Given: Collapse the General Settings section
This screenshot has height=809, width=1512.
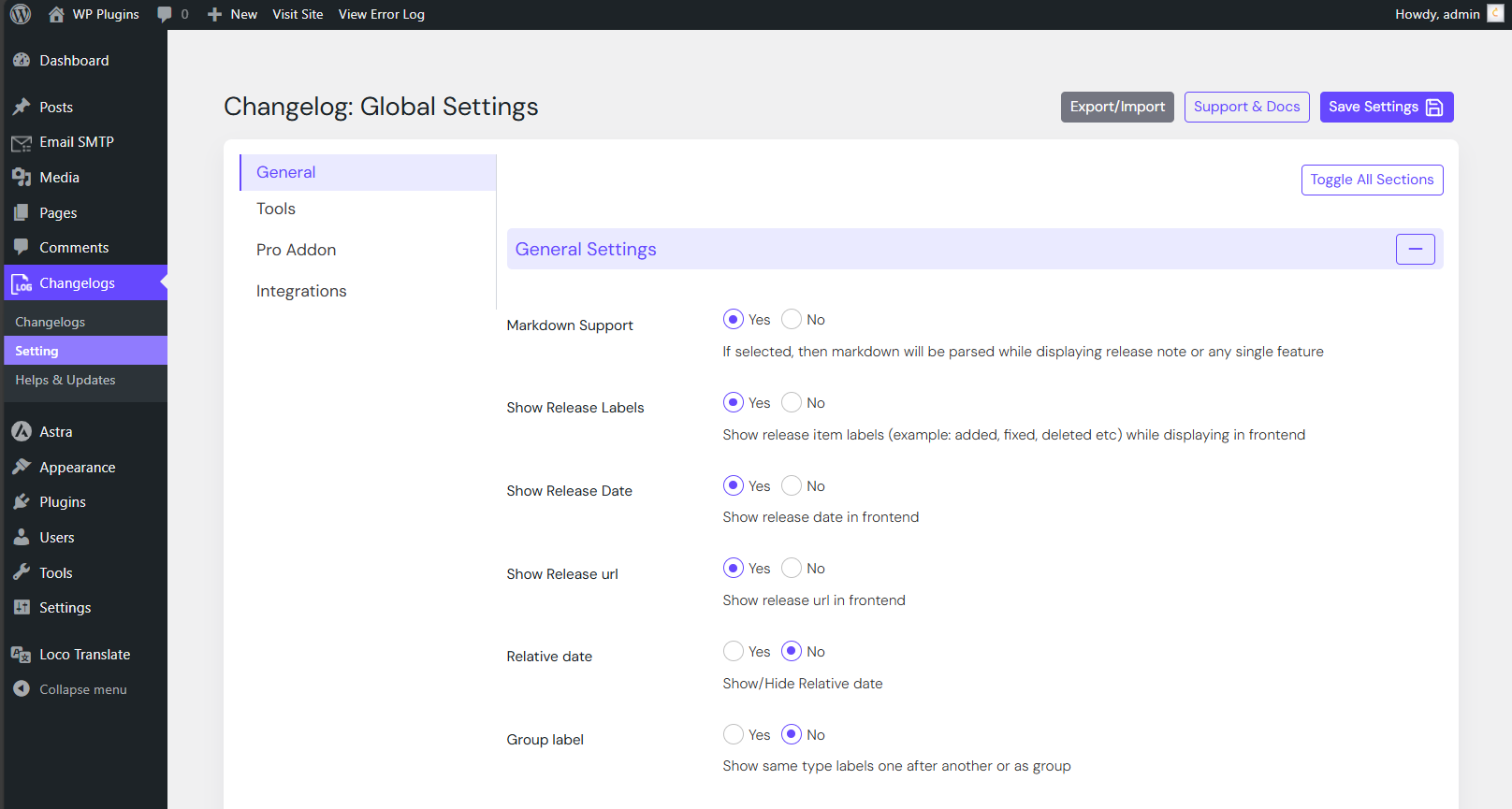Looking at the screenshot, I should point(1415,249).
